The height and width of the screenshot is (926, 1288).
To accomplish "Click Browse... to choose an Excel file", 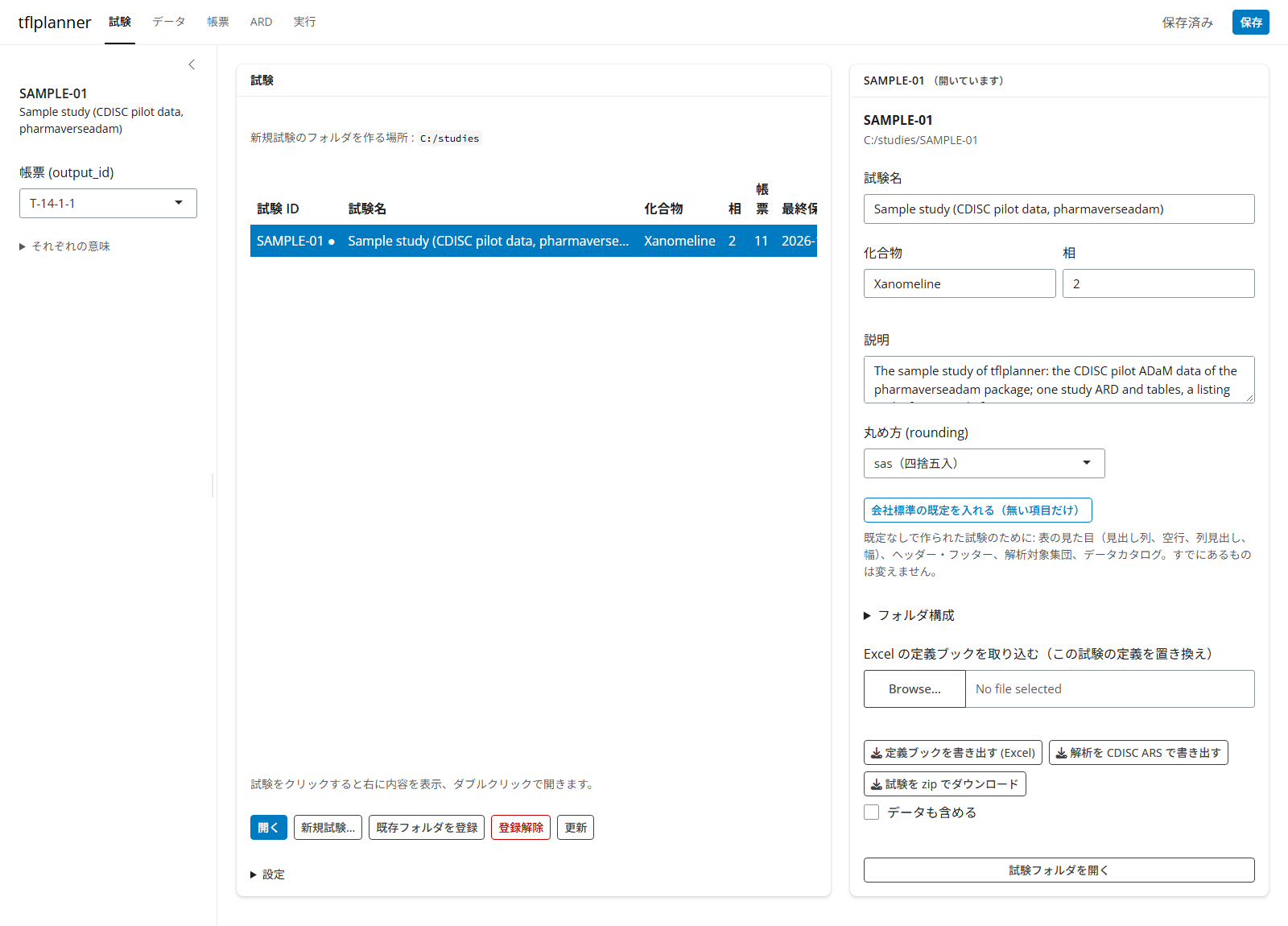I will click(x=914, y=689).
